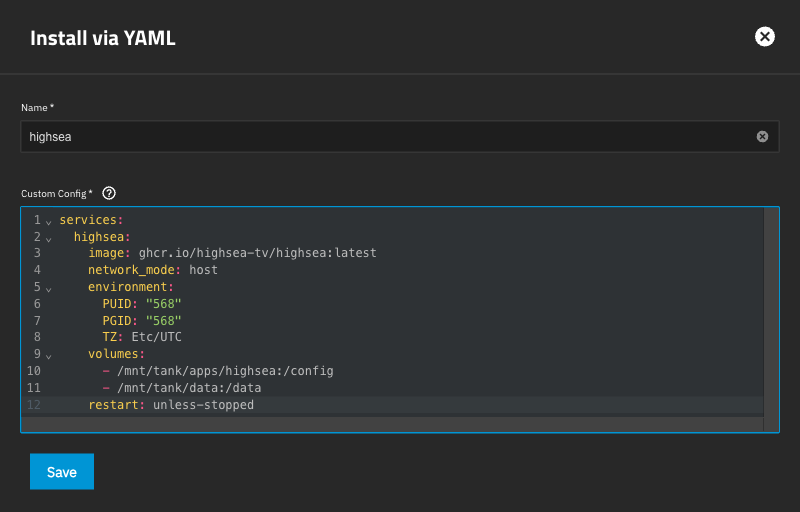Click the PUID "568" value

pos(163,304)
